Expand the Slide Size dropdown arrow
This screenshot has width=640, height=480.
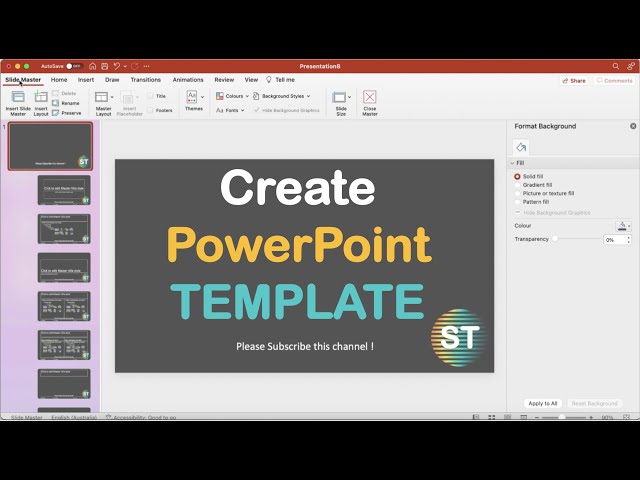[x=349, y=97]
